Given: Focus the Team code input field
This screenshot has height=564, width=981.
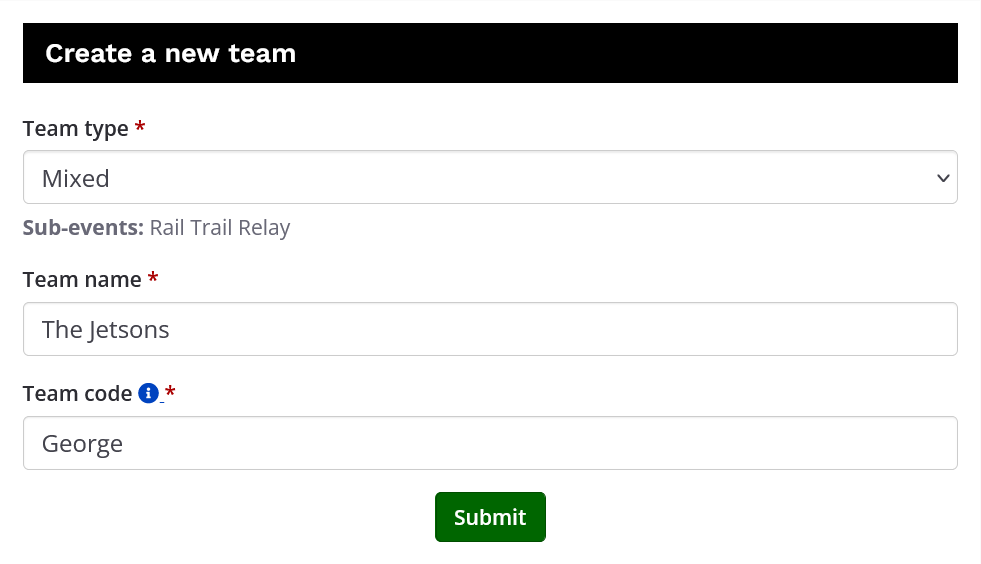Looking at the screenshot, I should click(x=490, y=443).
